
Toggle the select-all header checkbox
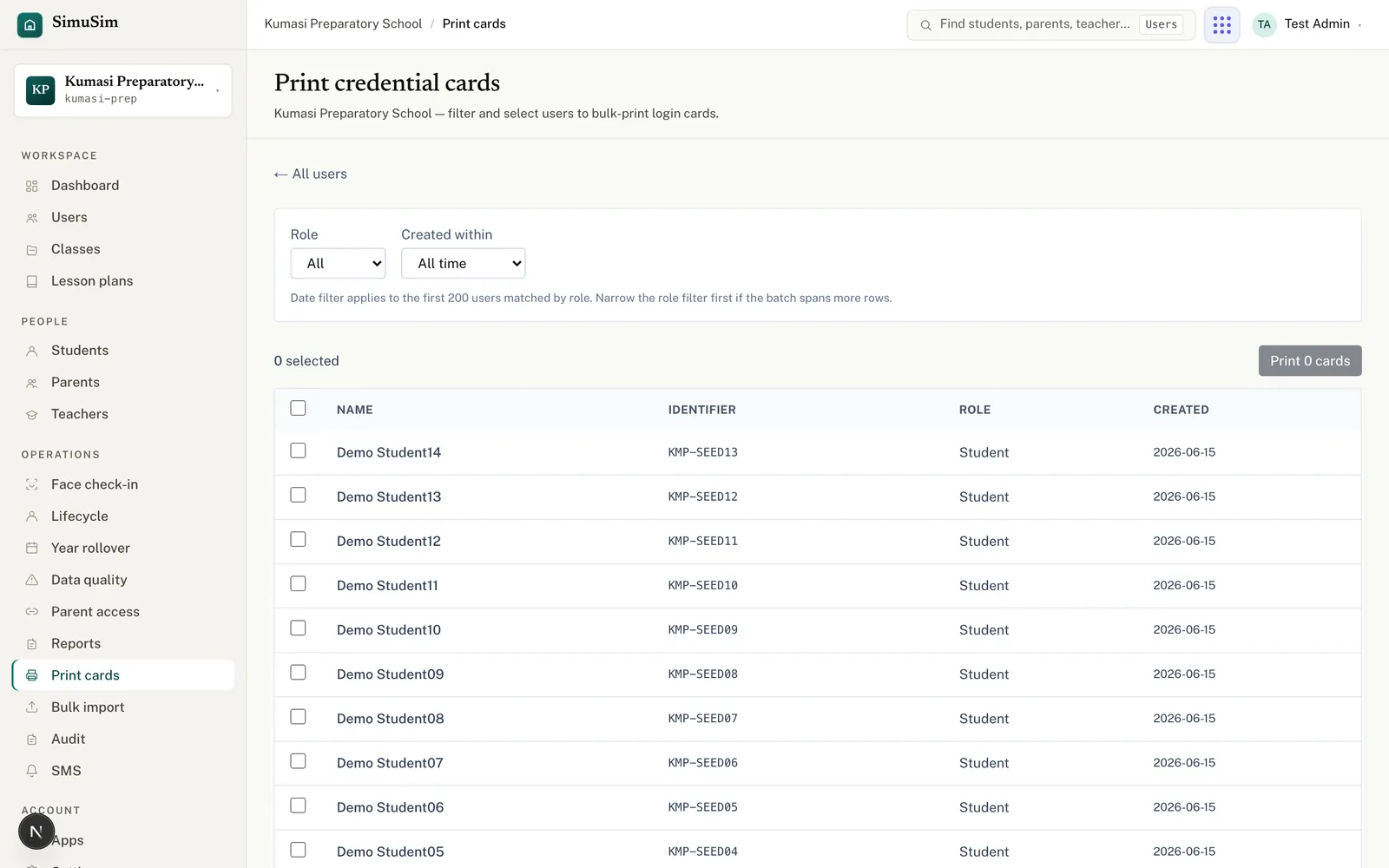298,408
